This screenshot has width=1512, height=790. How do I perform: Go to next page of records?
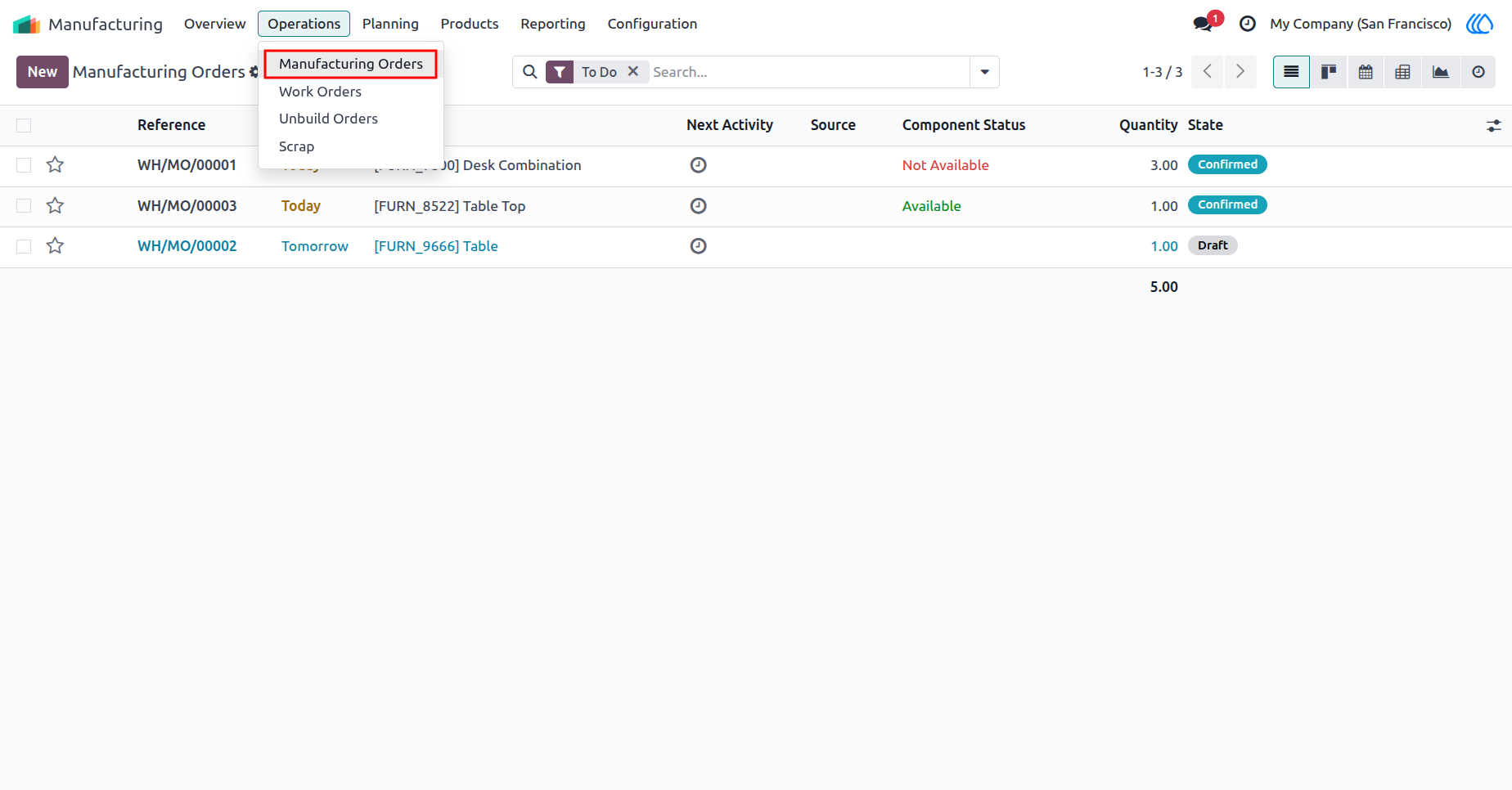(x=1240, y=72)
